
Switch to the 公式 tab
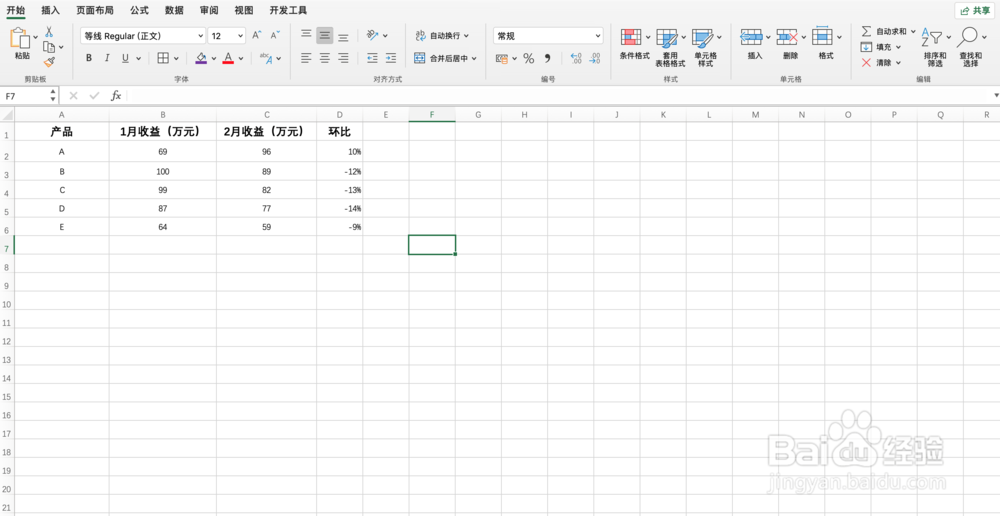tap(139, 10)
